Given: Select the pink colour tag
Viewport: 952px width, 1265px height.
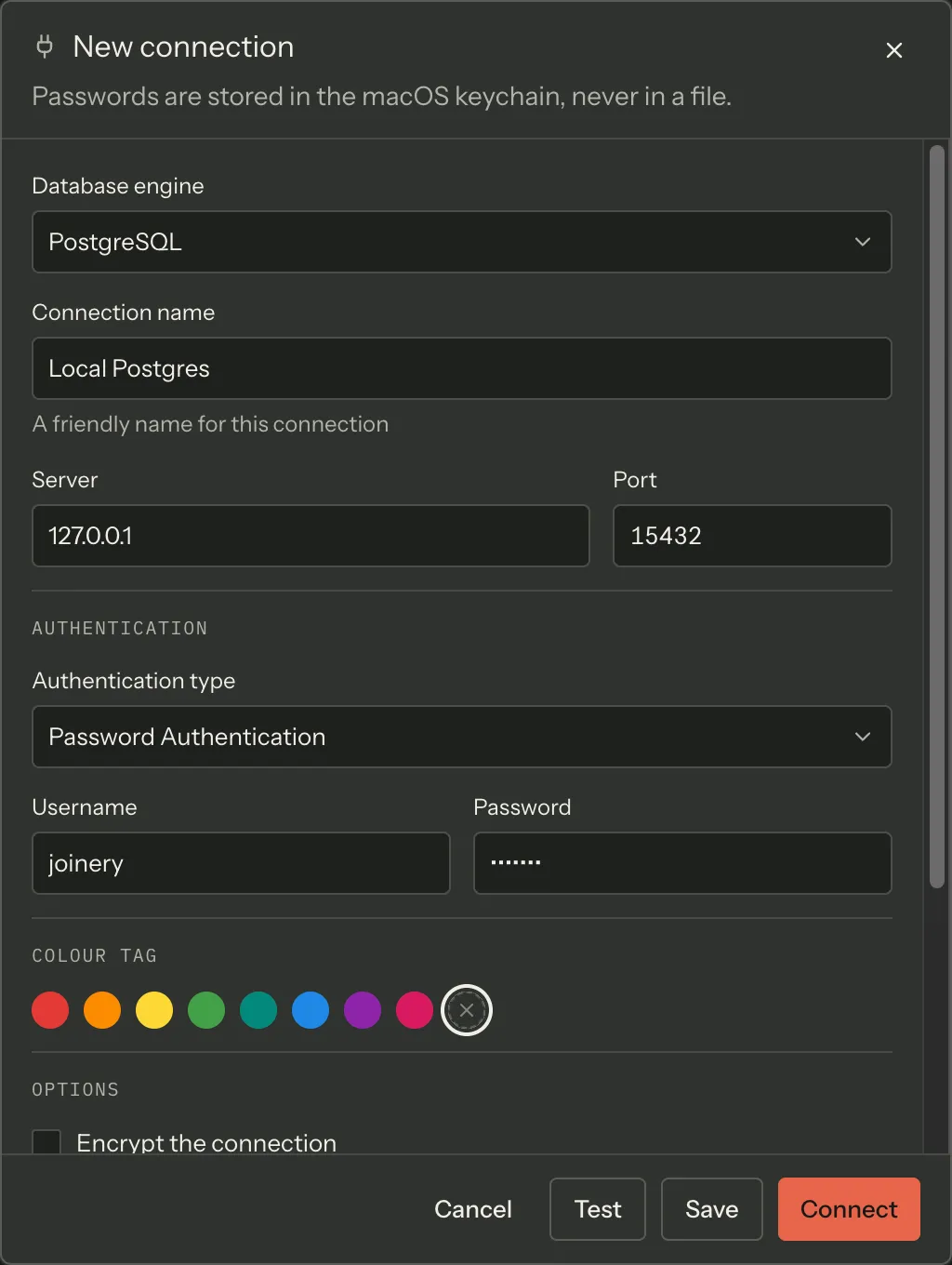Looking at the screenshot, I should coord(415,1010).
